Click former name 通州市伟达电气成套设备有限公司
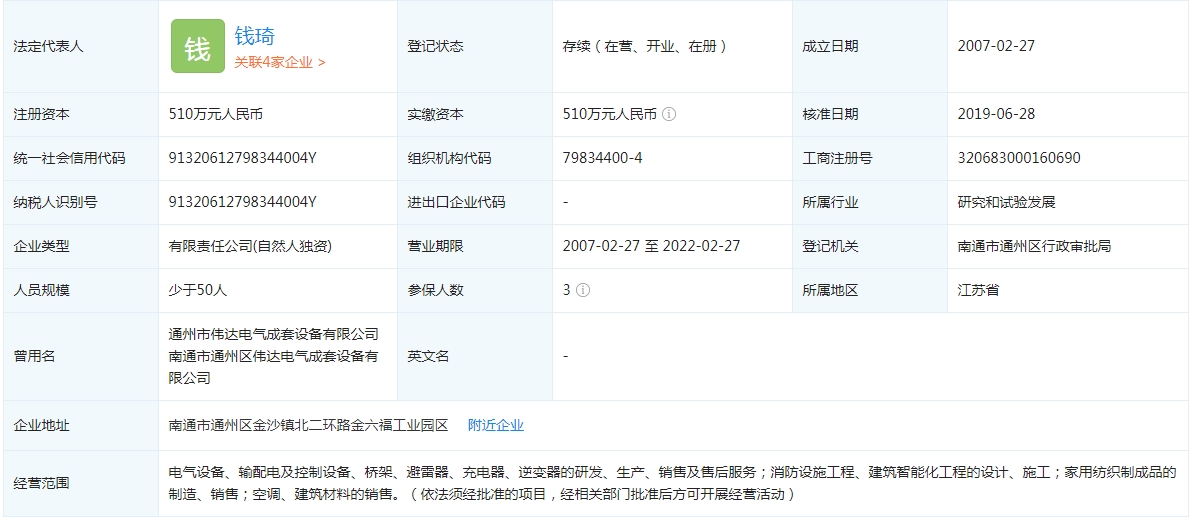The image size is (1193, 517). pyautogui.click(x=273, y=334)
